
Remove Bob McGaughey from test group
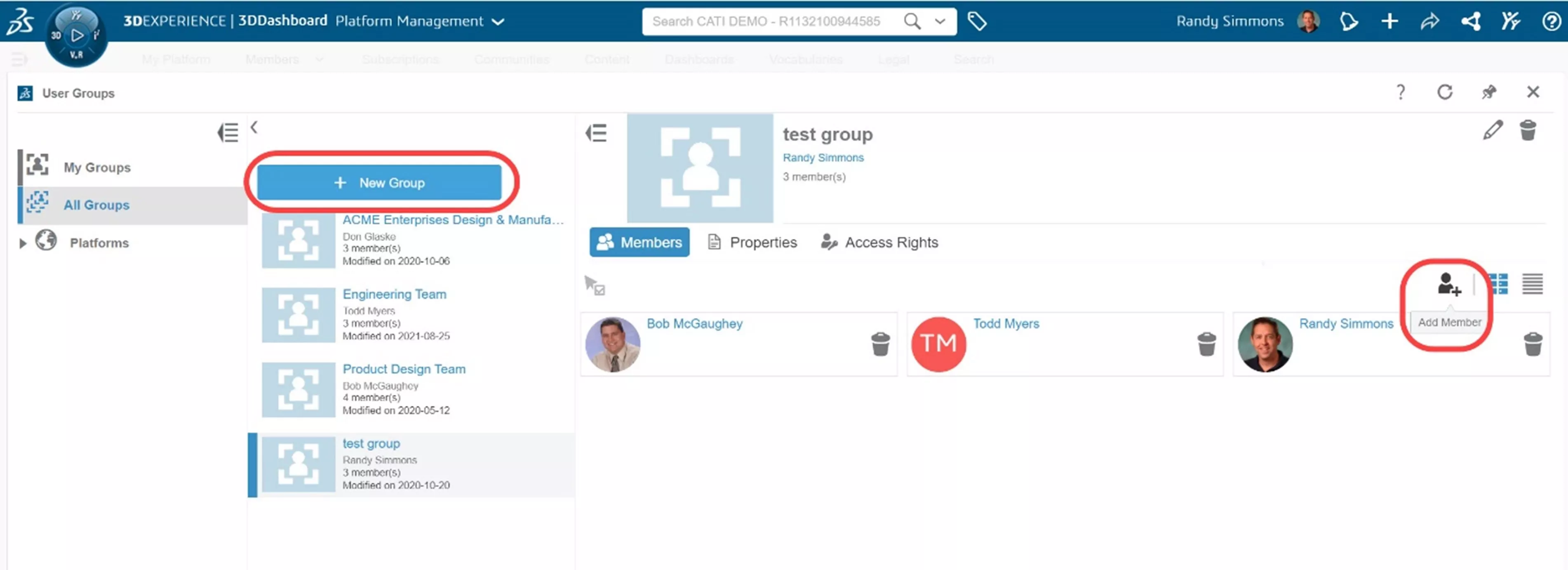tap(880, 343)
